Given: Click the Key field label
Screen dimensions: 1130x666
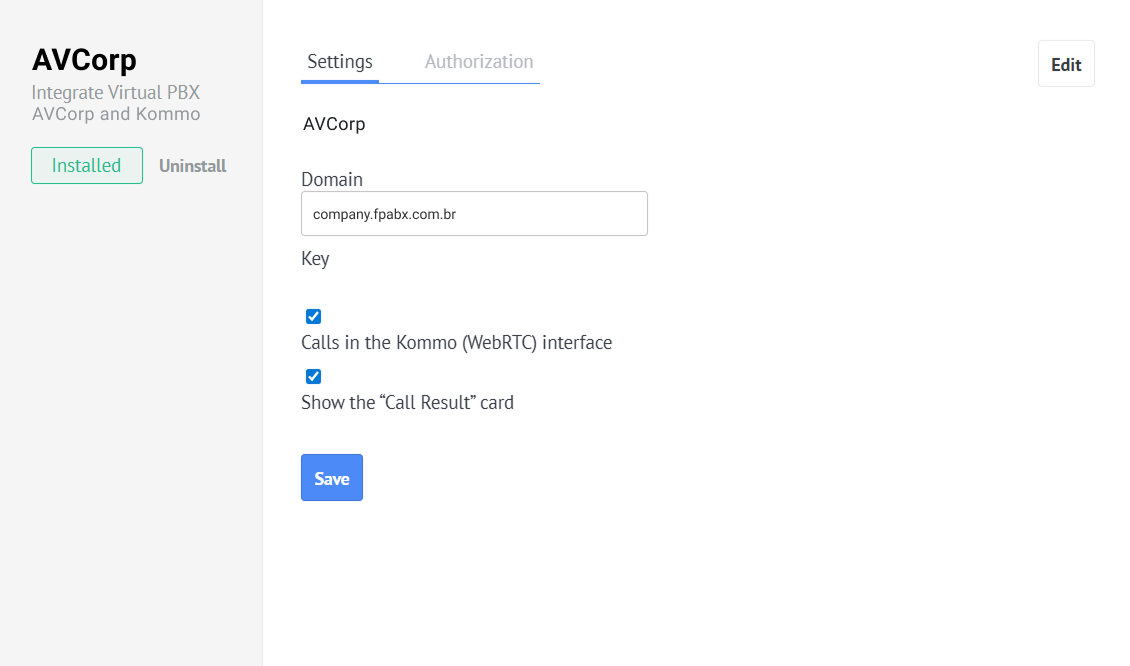Looking at the screenshot, I should point(315,259).
